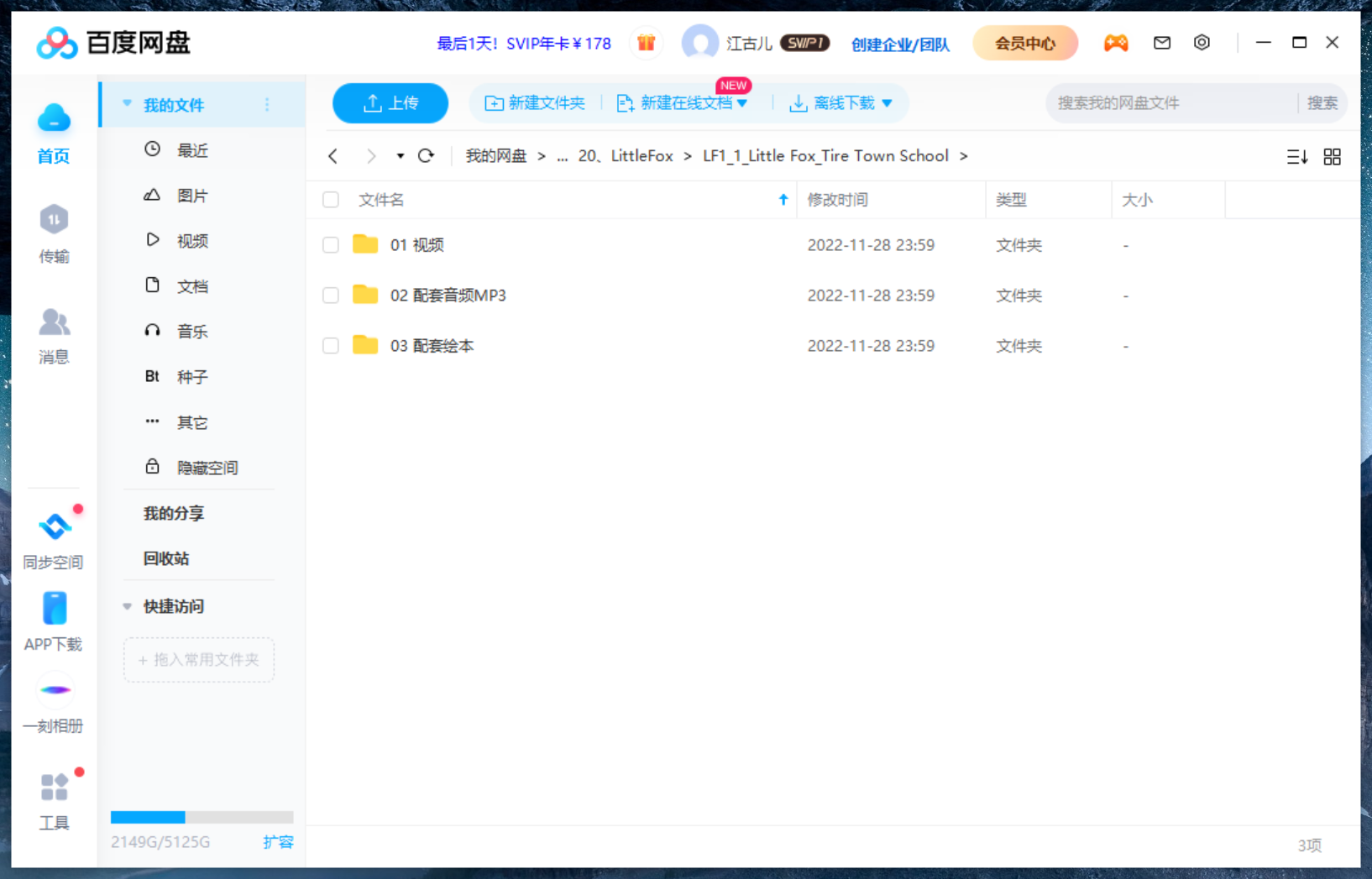The width and height of the screenshot is (1372, 879).
Task: Open the 离线下载 dropdown arrow
Action: [888, 102]
